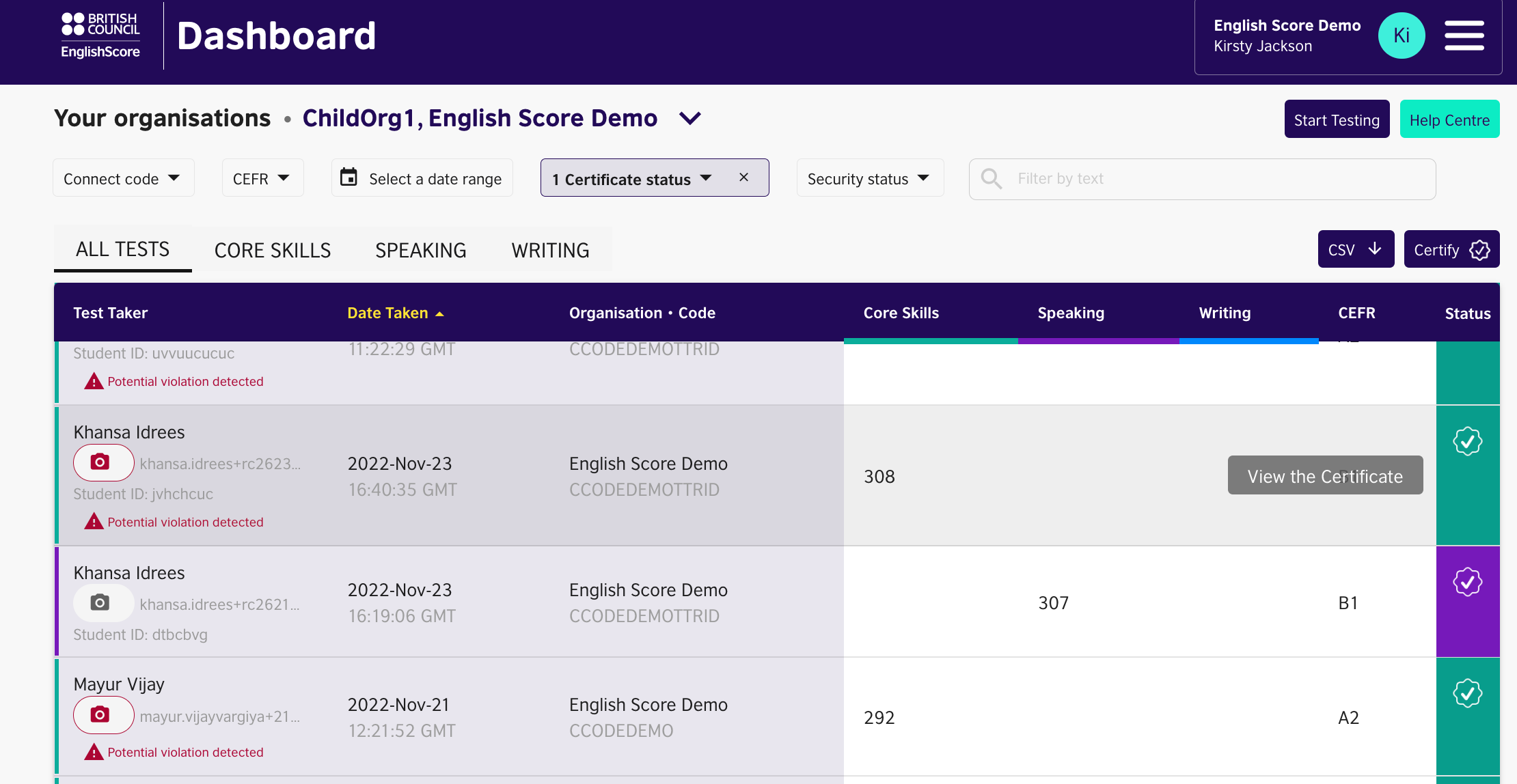Open the Security status dropdown
1517x784 pixels.
pos(870,178)
